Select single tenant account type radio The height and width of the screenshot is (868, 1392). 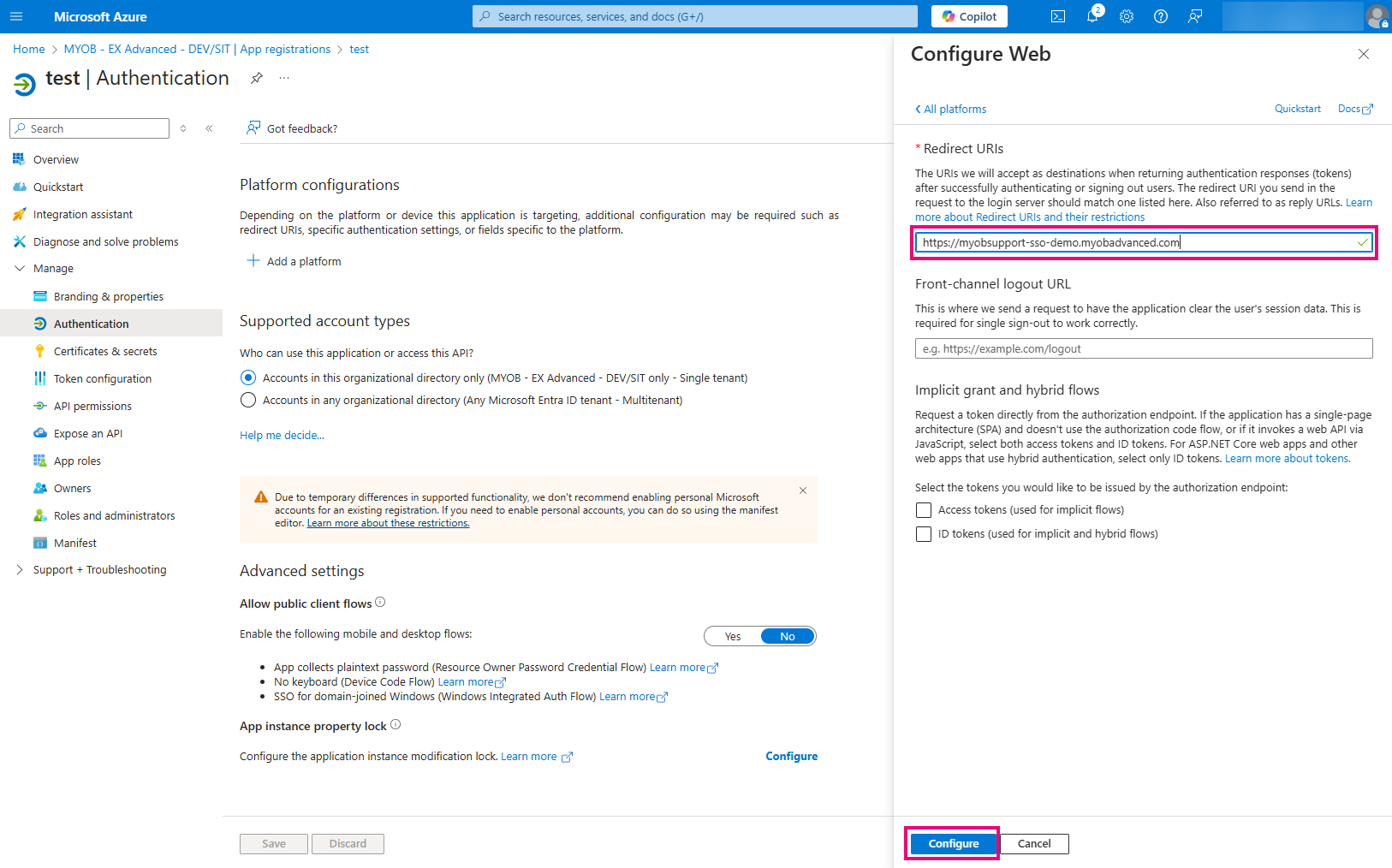(x=248, y=378)
